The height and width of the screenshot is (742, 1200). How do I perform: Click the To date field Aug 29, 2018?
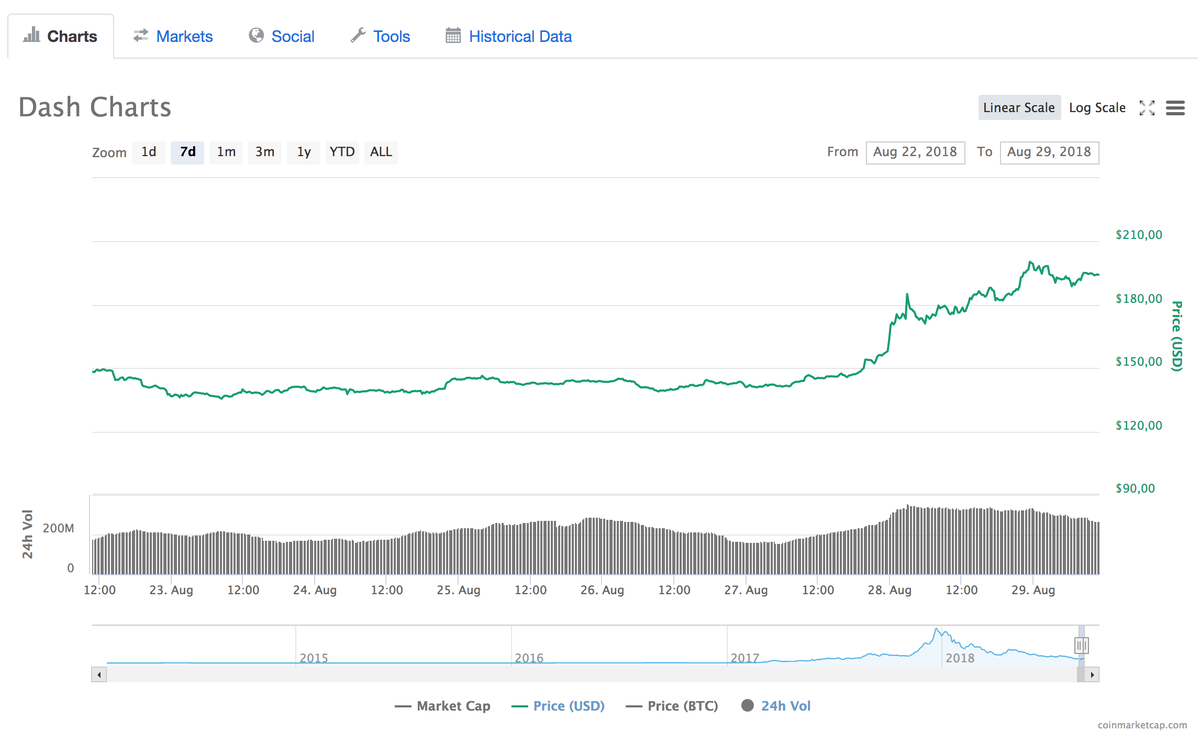point(1049,152)
